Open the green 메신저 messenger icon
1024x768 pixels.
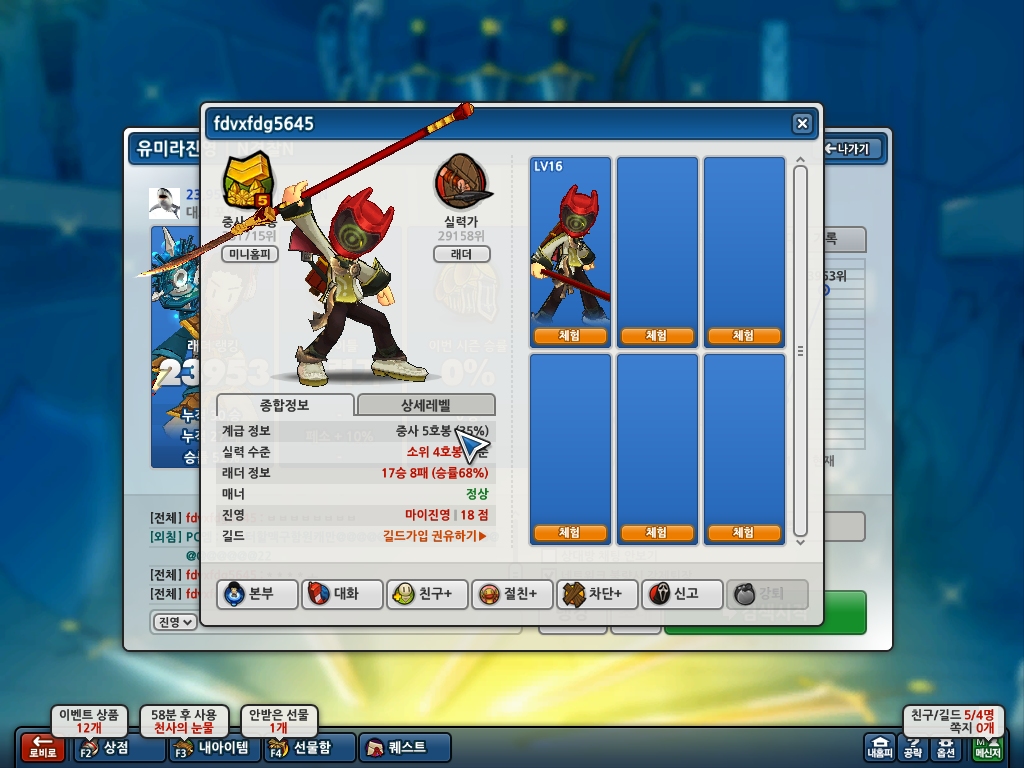(x=987, y=747)
